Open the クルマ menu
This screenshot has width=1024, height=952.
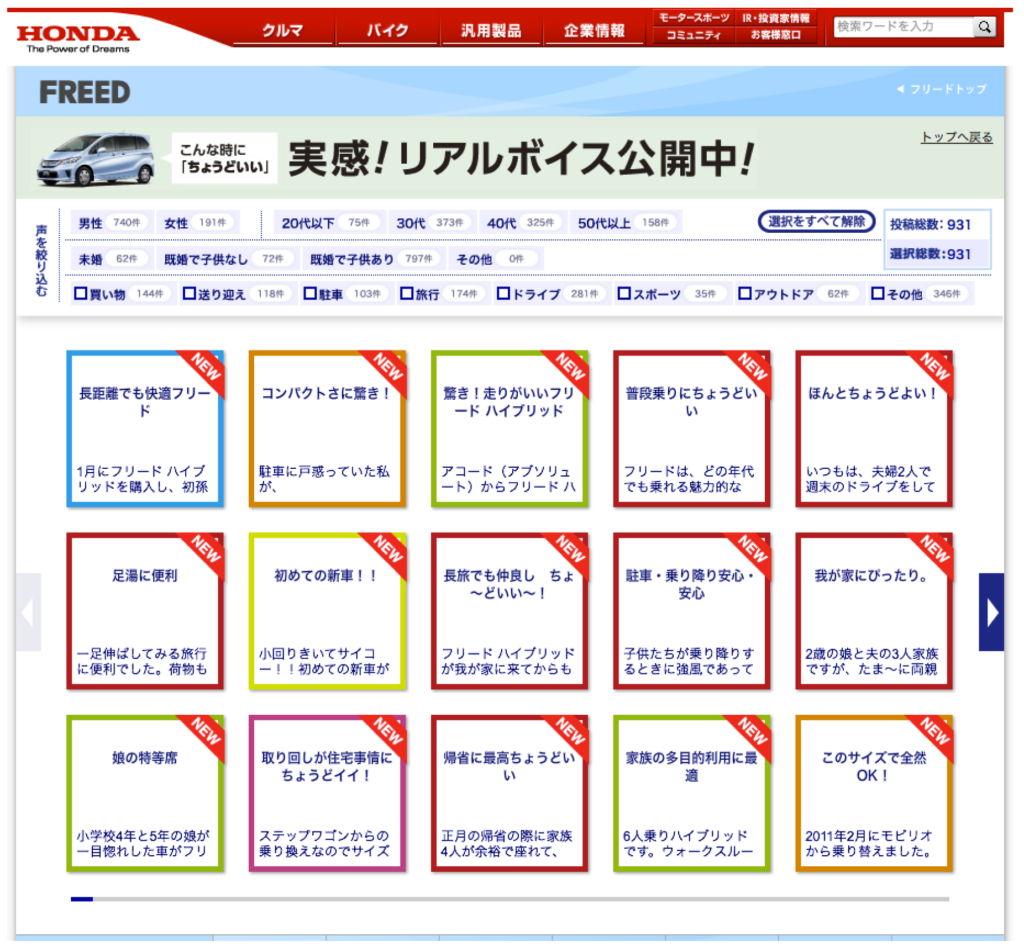tap(283, 31)
